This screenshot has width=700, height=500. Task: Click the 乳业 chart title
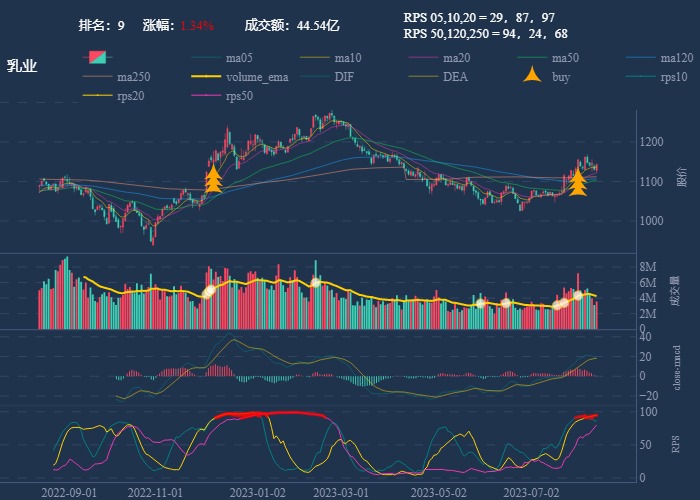click(x=22, y=66)
